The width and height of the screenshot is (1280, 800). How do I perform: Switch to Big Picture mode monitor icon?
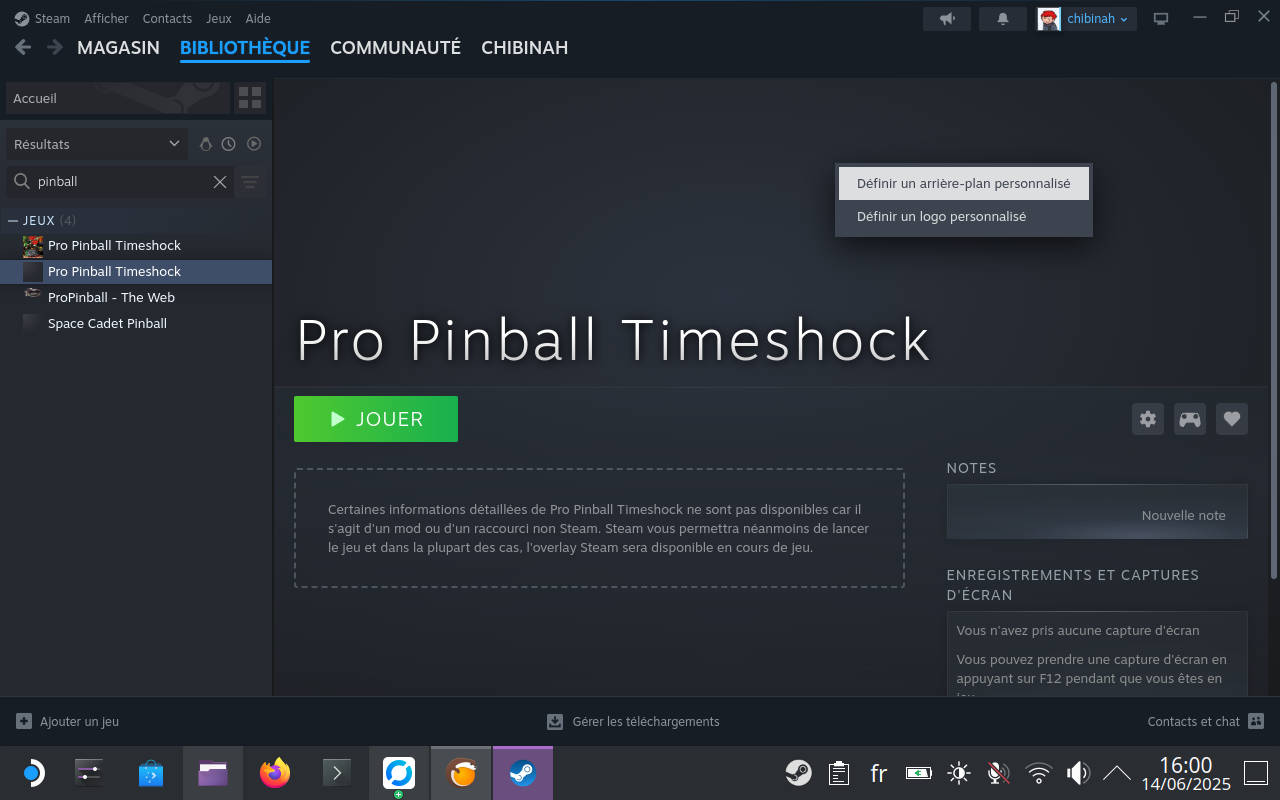[x=1161, y=18]
